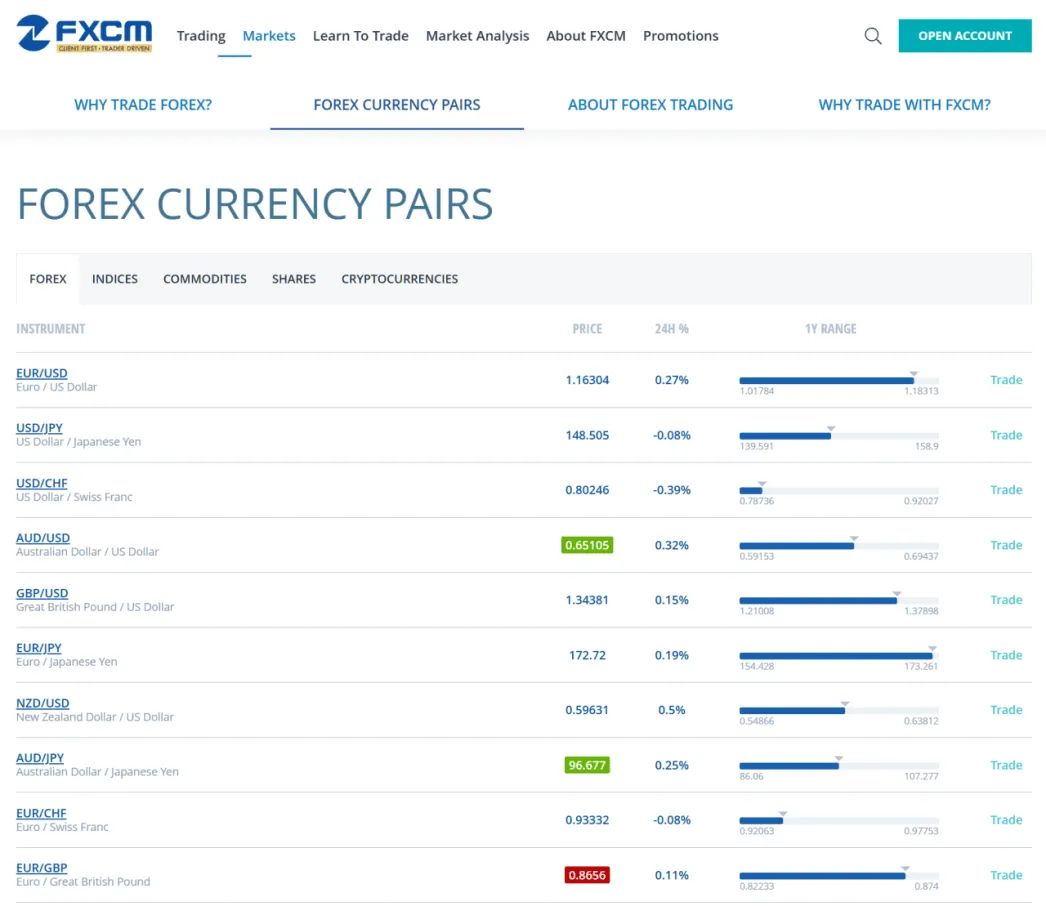Click the USD/JPY price 148.505
1046x924 pixels.
(x=587, y=435)
